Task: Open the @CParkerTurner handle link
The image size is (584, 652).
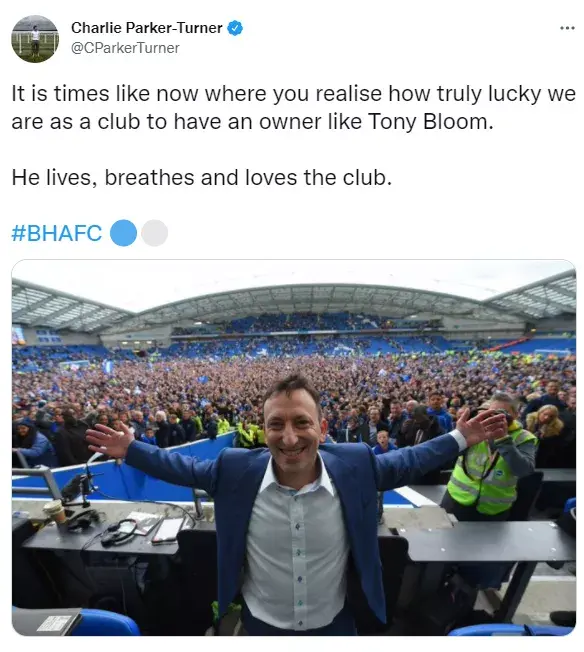Action: [125, 48]
